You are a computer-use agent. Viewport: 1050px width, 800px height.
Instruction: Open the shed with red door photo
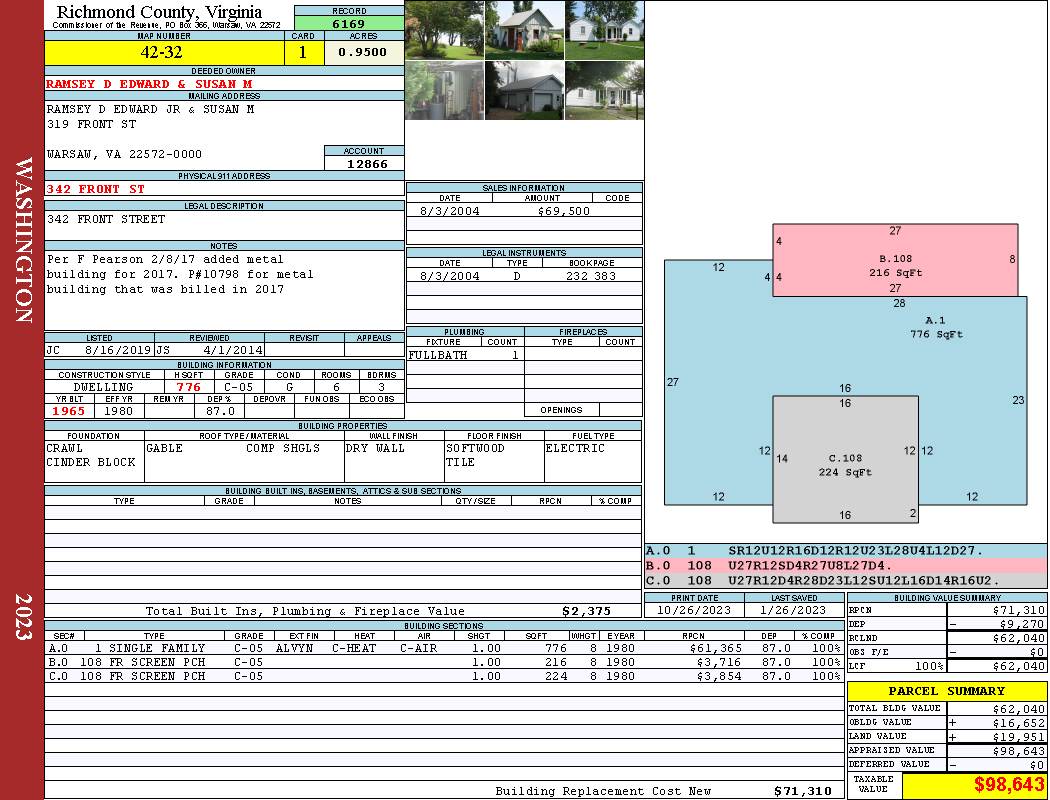pos(524,29)
